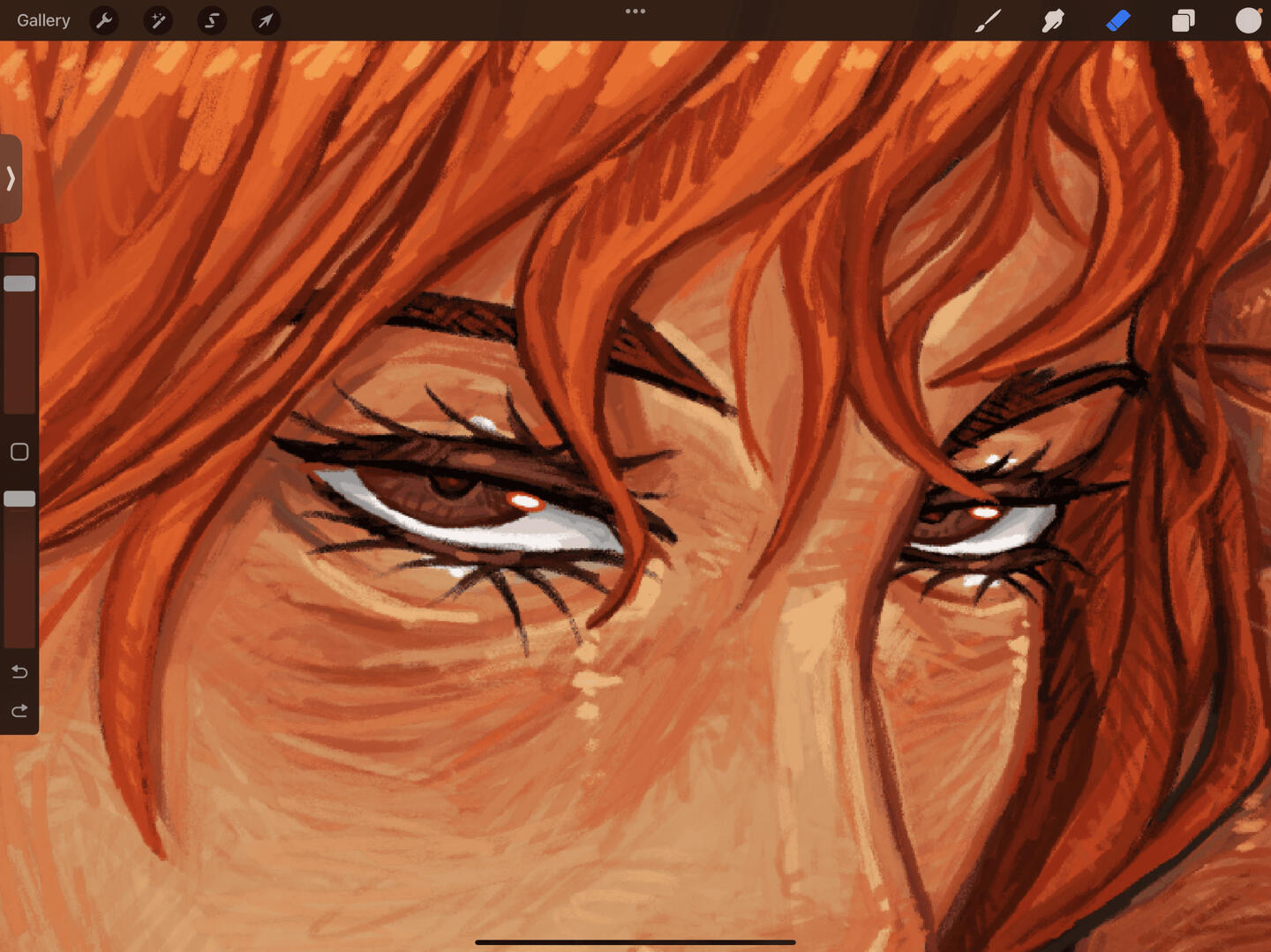The image size is (1271, 952).
Task: Undo the last stroke using sidebar arrow
Action: (19, 672)
